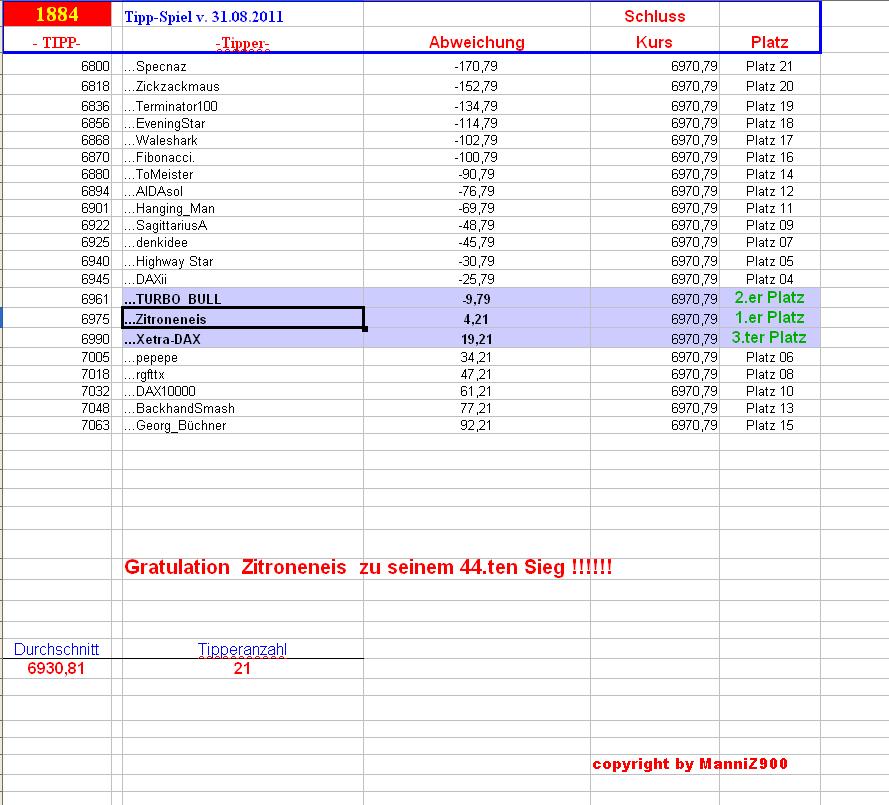This screenshot has width=889, height=805.
Task: Select 6970,79 in the Specnaz row
Action: click(694, 66)
